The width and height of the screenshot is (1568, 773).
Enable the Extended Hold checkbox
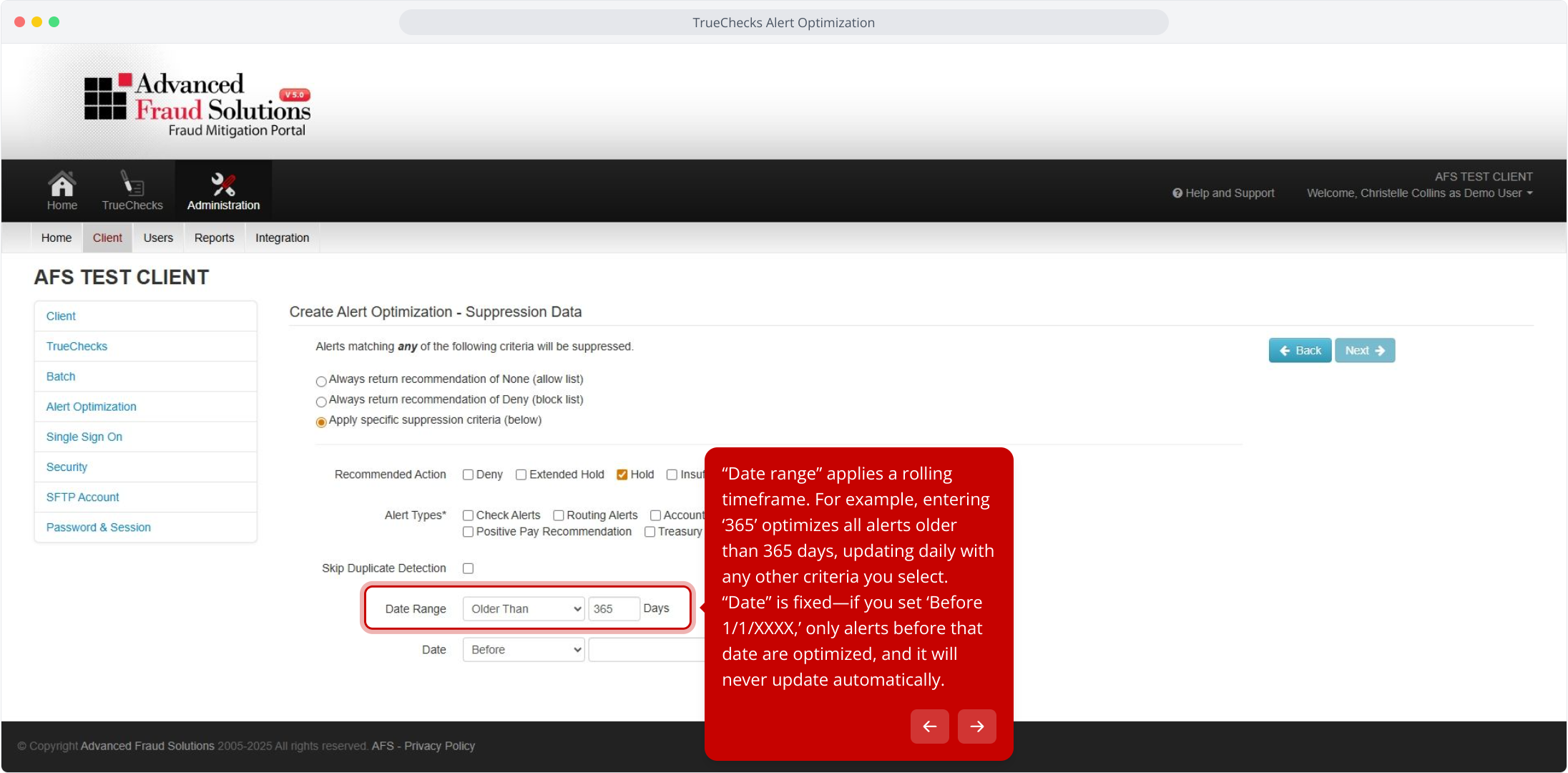[521, 475]
